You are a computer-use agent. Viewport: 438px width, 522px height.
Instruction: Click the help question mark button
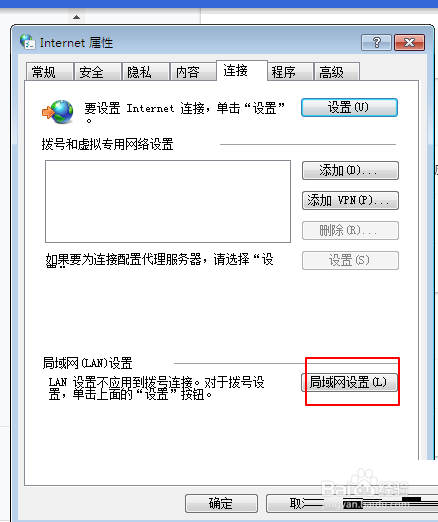click(376, 43)
